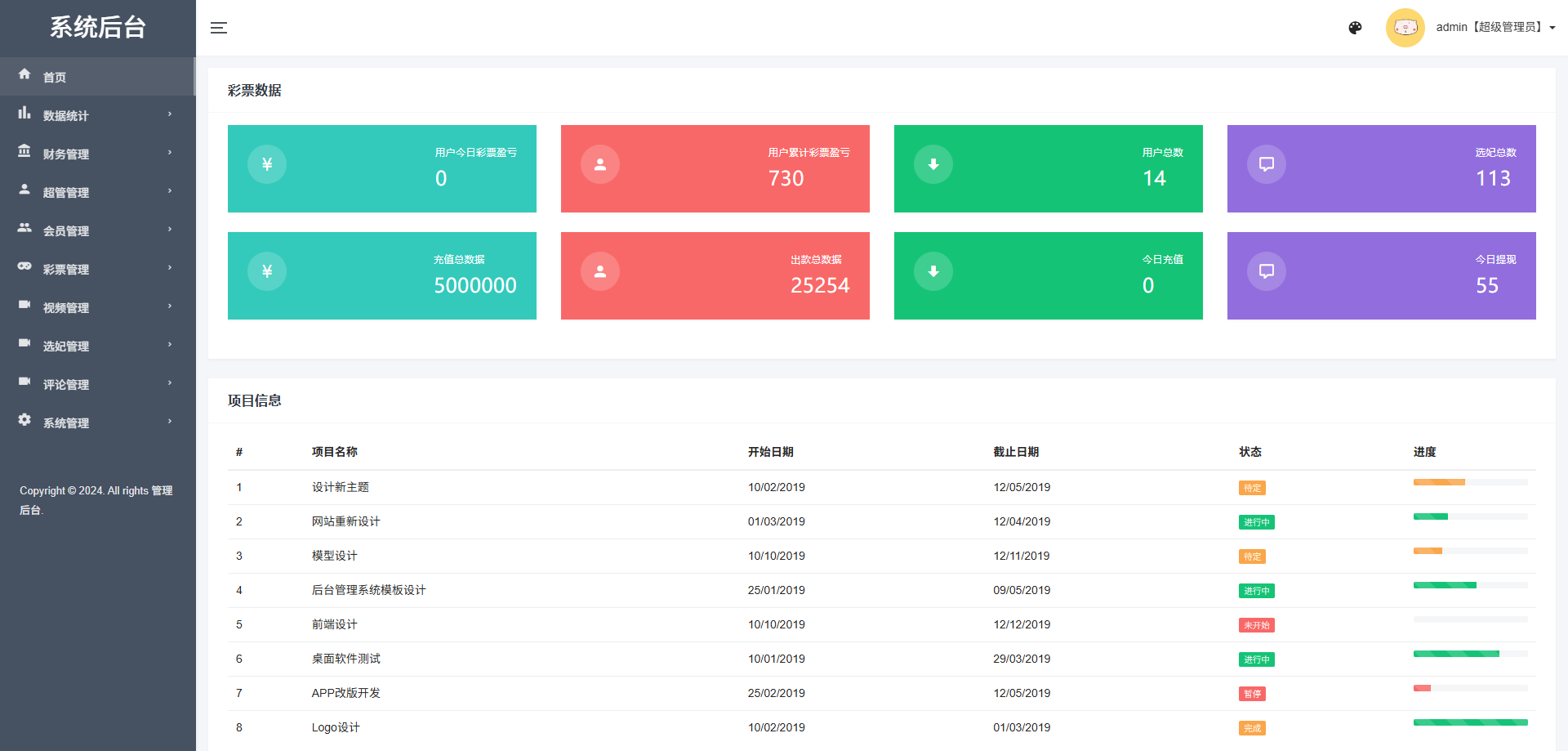Viewport: 1568px width, 751px height.
Task: Click the 彩票管理 gamepad icon
Action: coord(24,266)
